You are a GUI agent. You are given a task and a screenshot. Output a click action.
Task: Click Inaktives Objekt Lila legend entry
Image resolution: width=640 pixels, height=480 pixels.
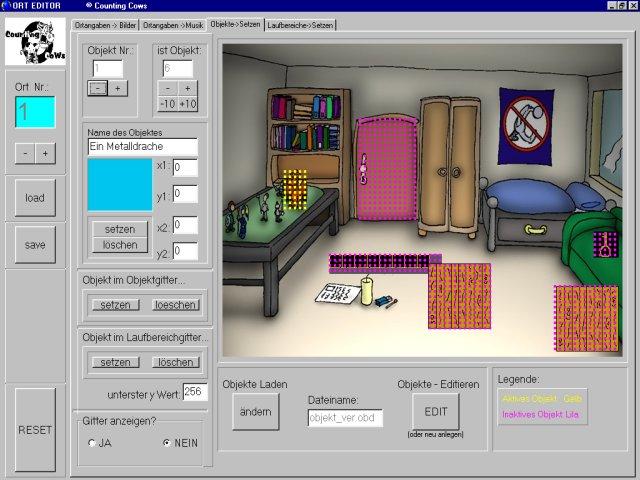click(x=540, y=414)
